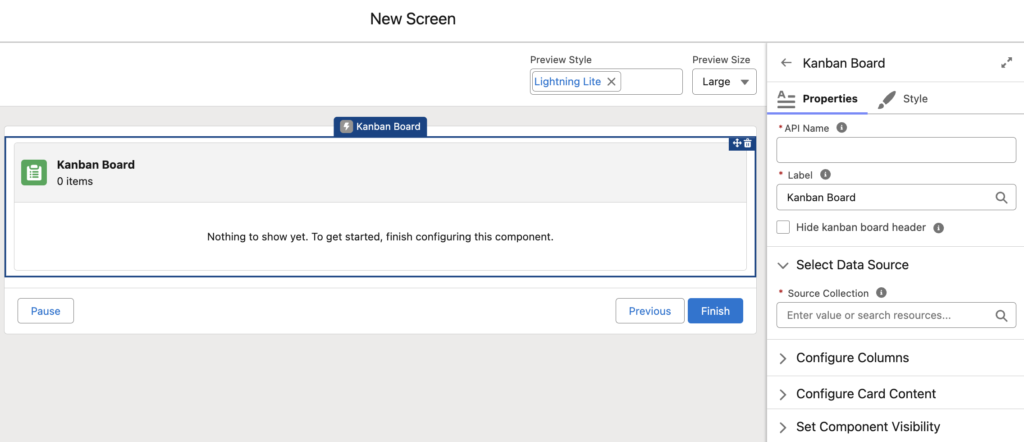Click the search icon in the Label field
This screenshot has height=442, width=1024.
coord(1001,198)
